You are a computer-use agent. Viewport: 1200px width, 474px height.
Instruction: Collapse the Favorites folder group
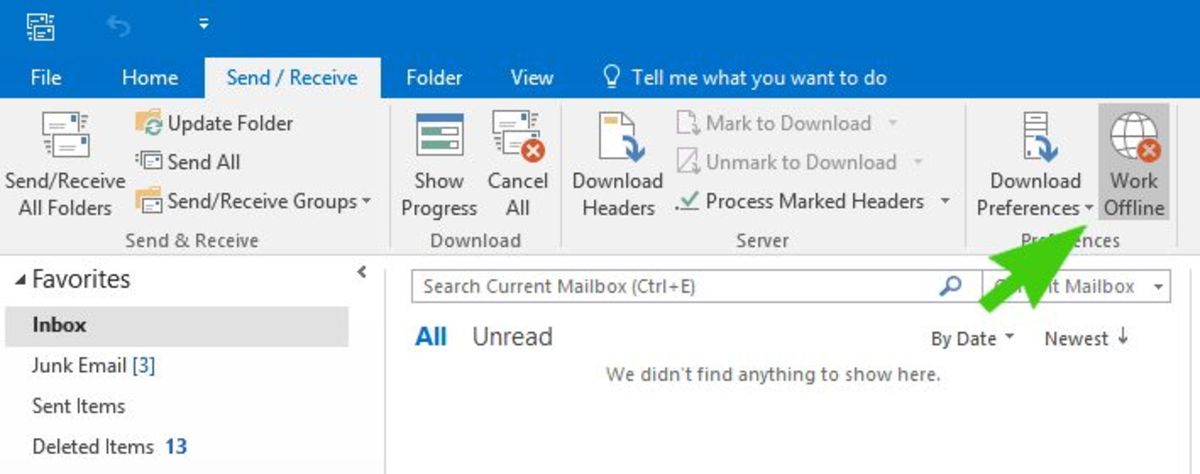(21, 280)
